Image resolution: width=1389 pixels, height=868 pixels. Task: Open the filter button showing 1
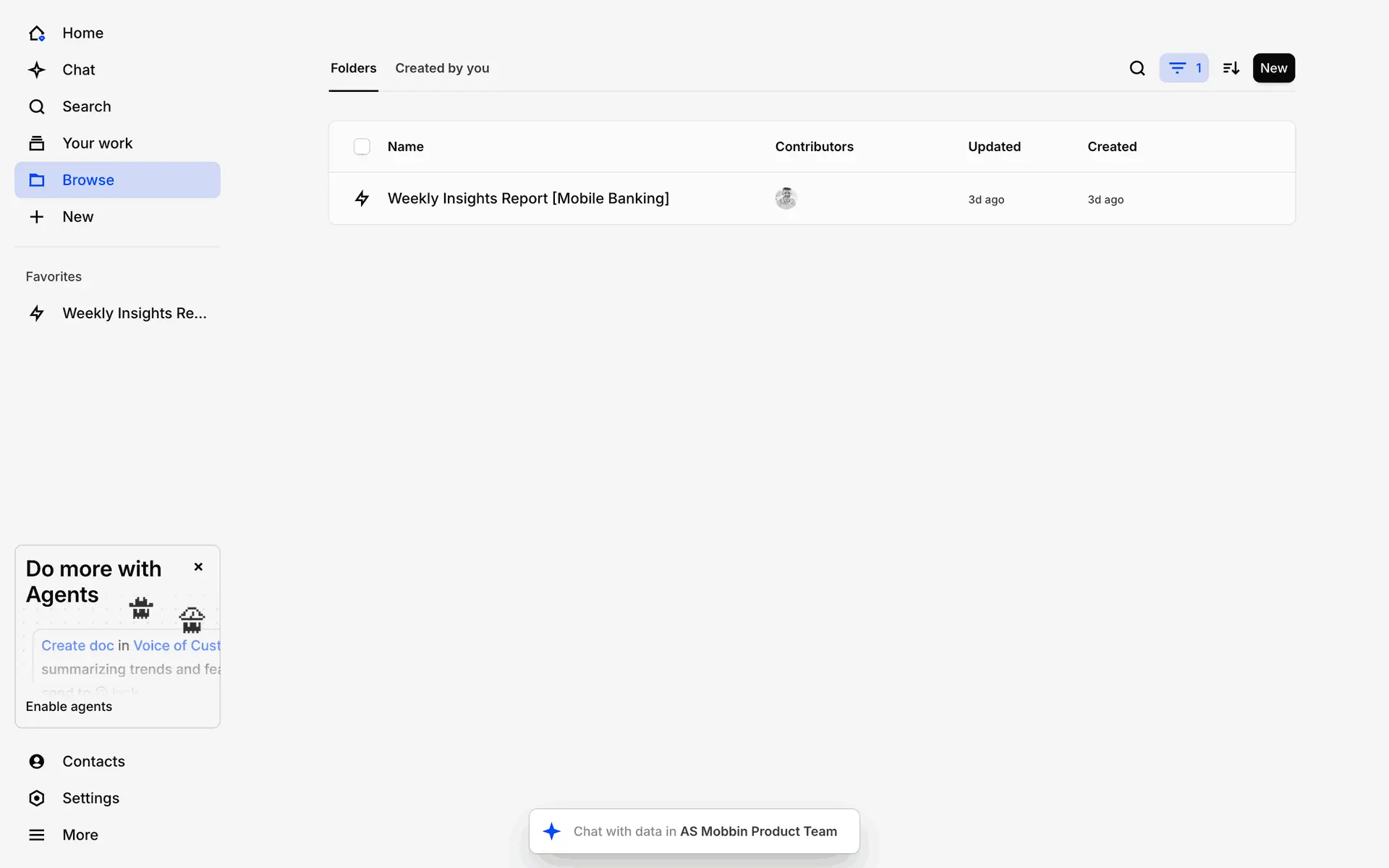pos(1184,68)
